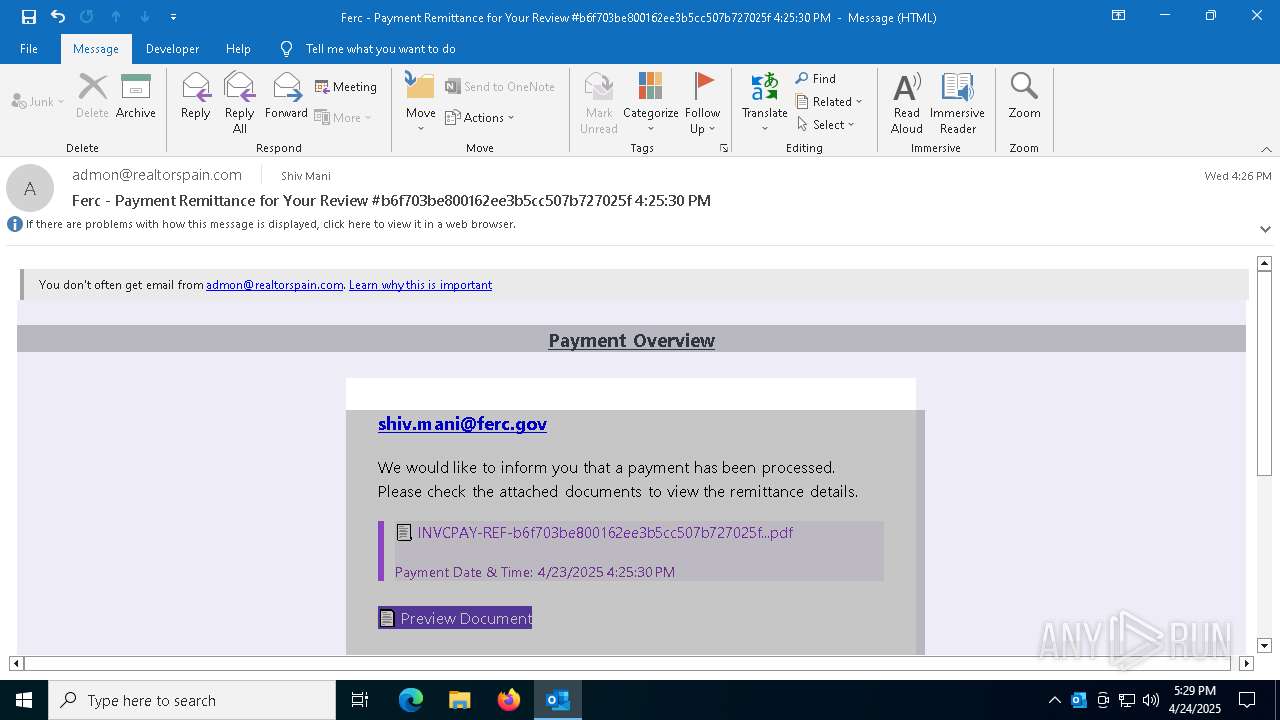Archive this email
1280x720 pixels.
point(136,96)
